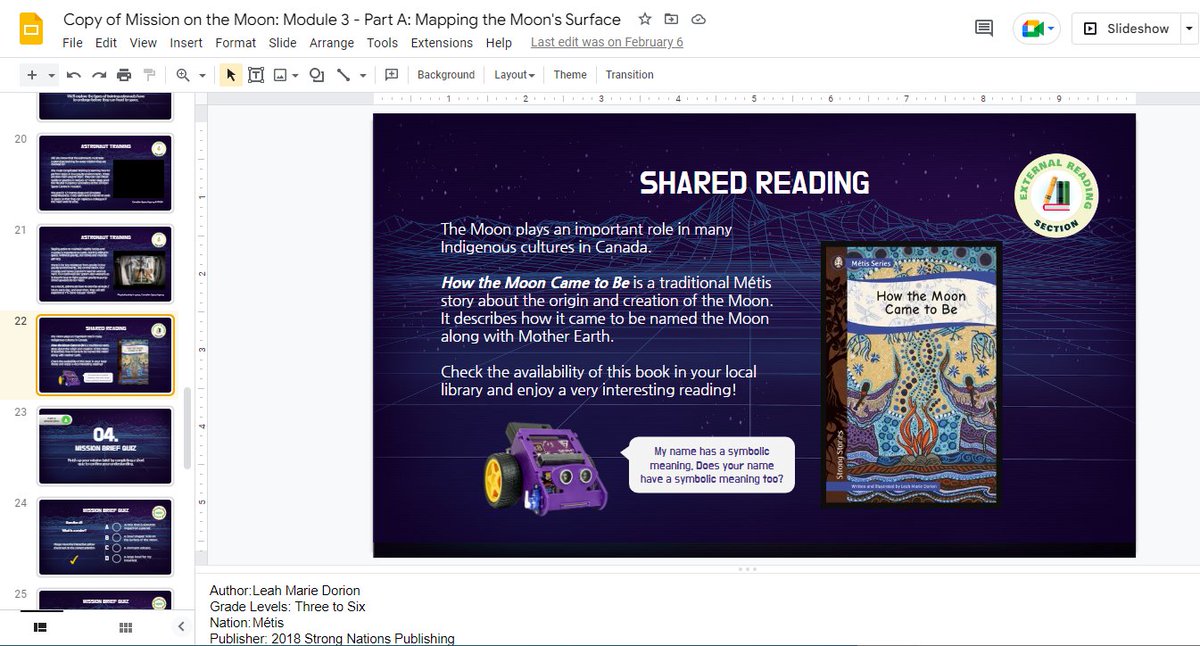This screenshot has height=646, width=1200.
Task: Select the line tool
Action: (343, 75)
